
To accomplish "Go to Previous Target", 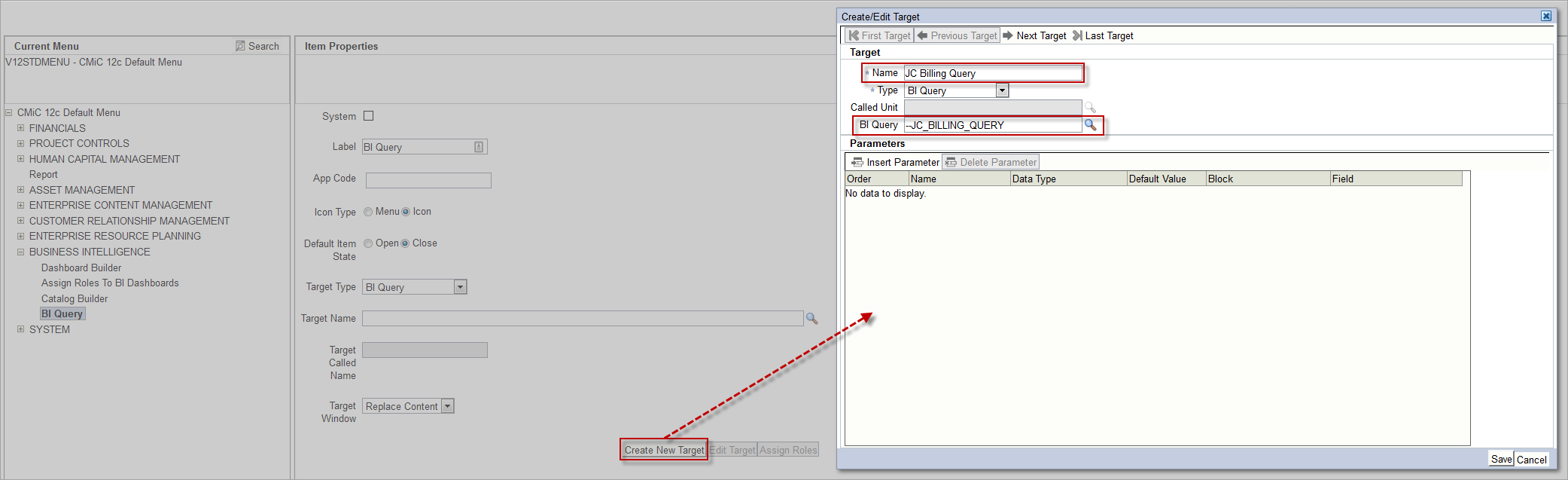I will point(957,35).
